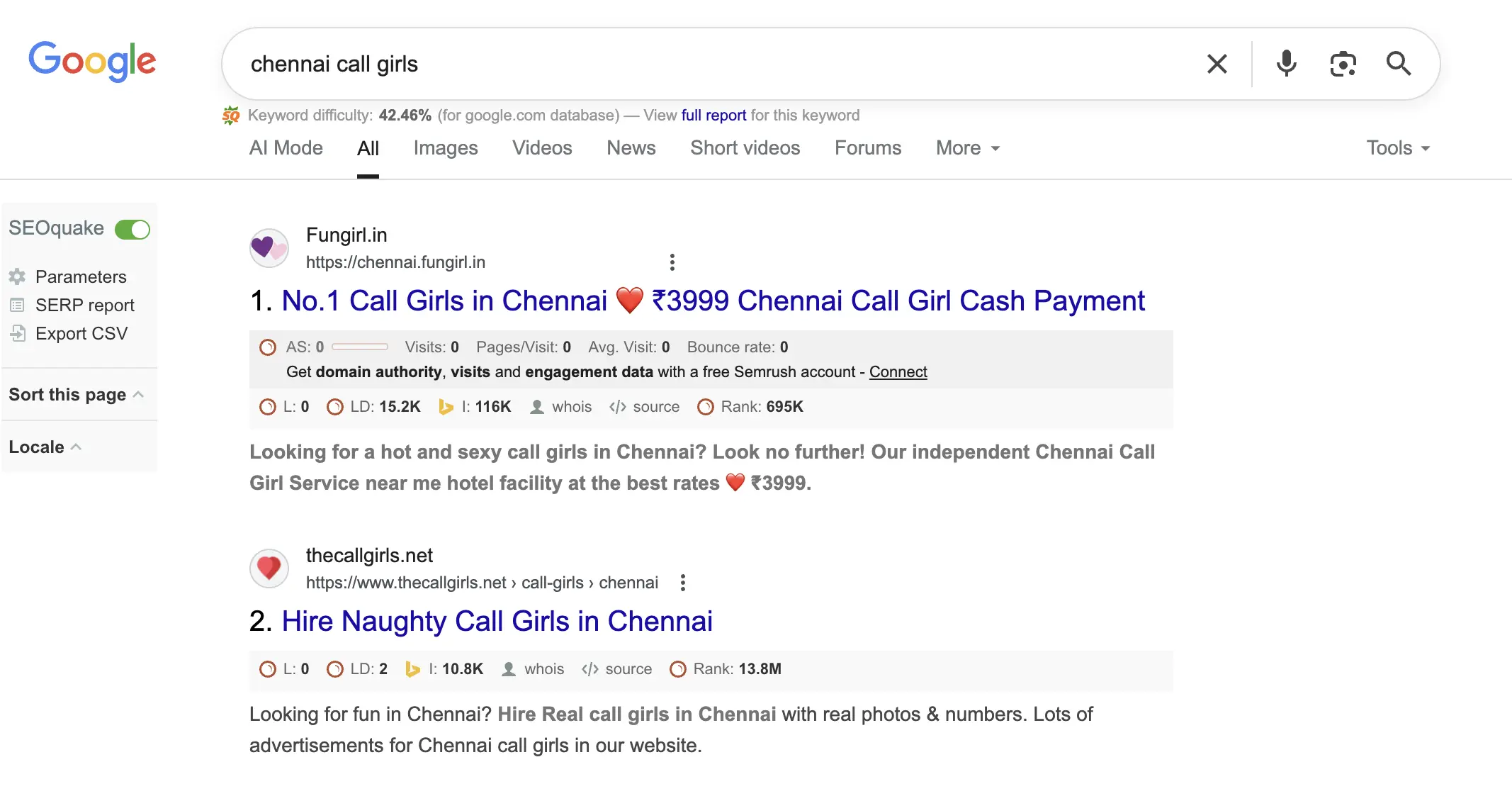Switch to the Forums tab
The image size is (1512, 801).
point(868,148)
